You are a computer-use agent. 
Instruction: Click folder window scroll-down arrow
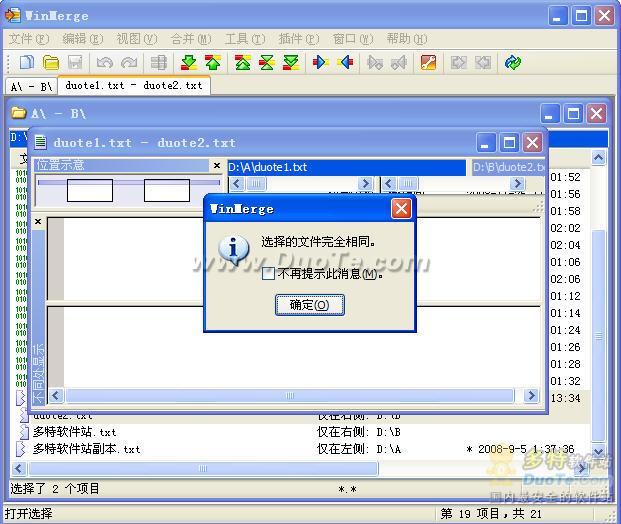pyautogui.click(x=598, y=451)
